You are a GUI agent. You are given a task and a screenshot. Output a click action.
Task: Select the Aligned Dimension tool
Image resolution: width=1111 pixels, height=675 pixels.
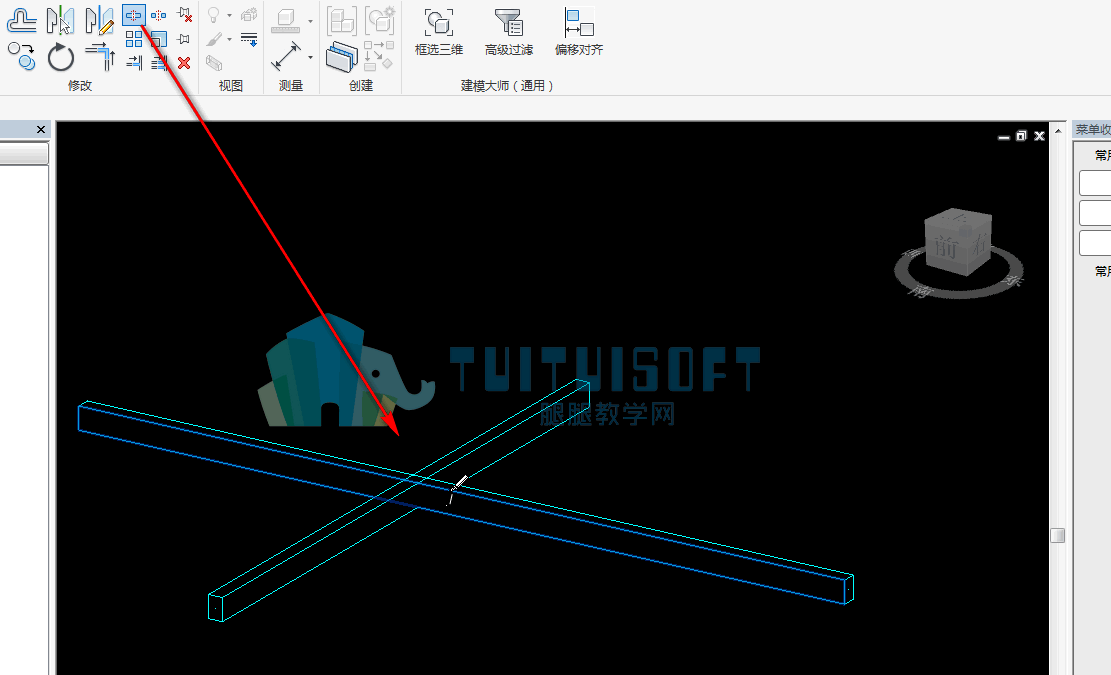coord(286,57)
